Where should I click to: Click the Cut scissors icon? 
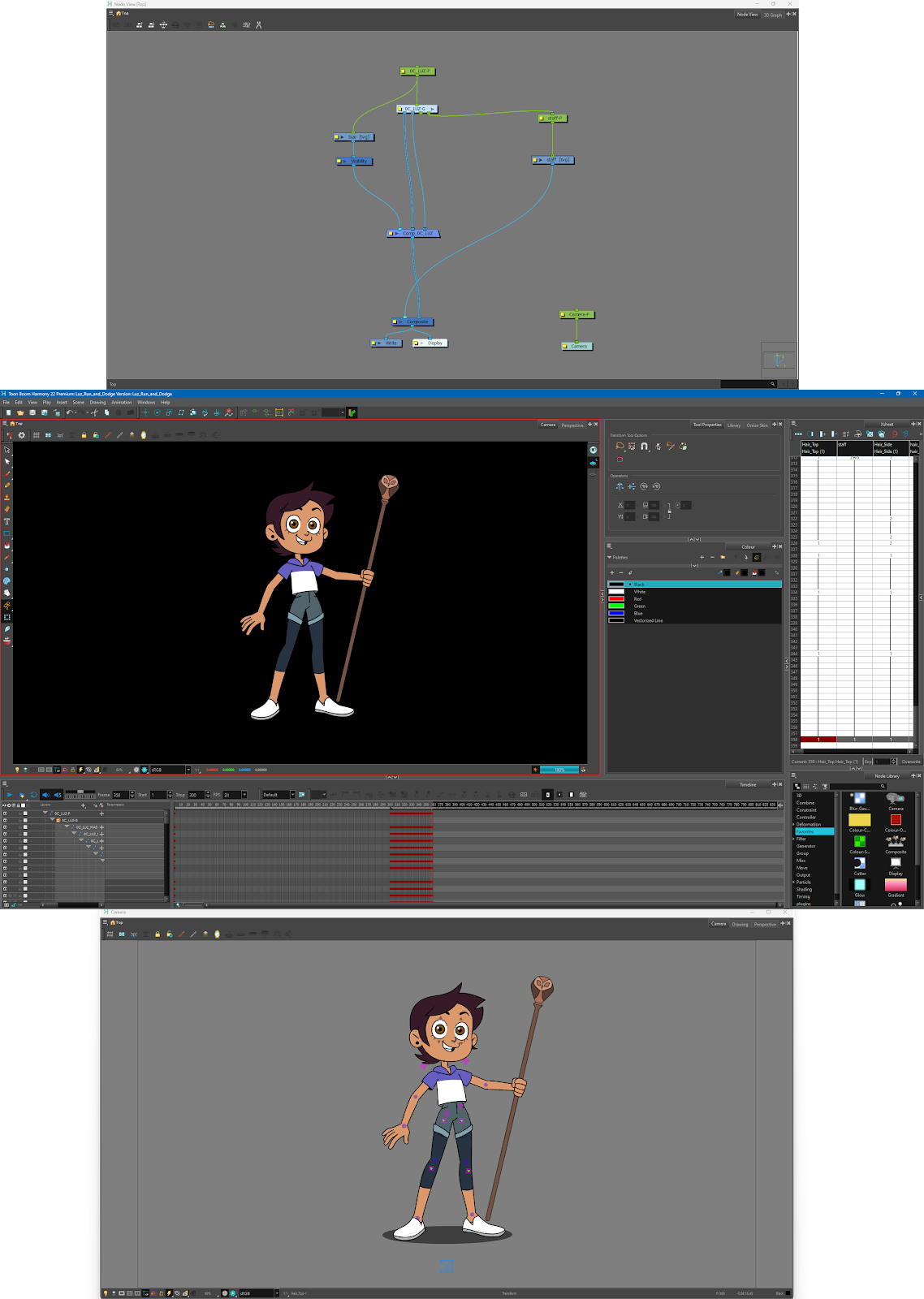94,412
